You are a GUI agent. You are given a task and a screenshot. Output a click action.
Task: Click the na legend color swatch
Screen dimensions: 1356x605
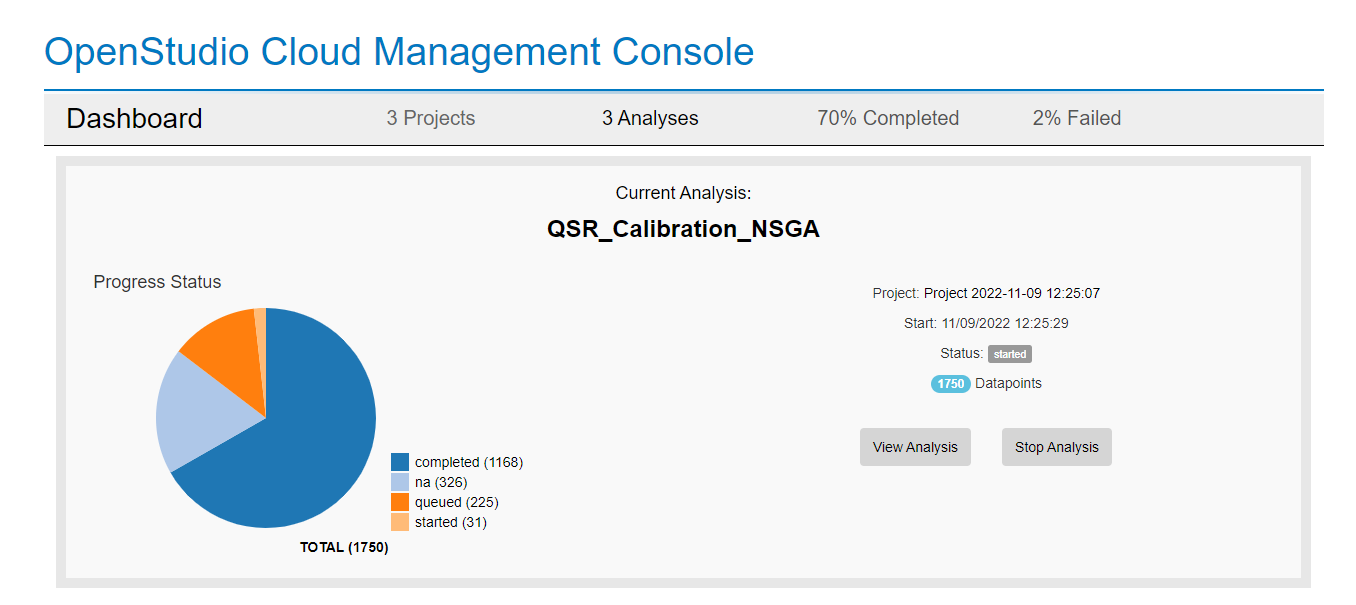(400, 482)
